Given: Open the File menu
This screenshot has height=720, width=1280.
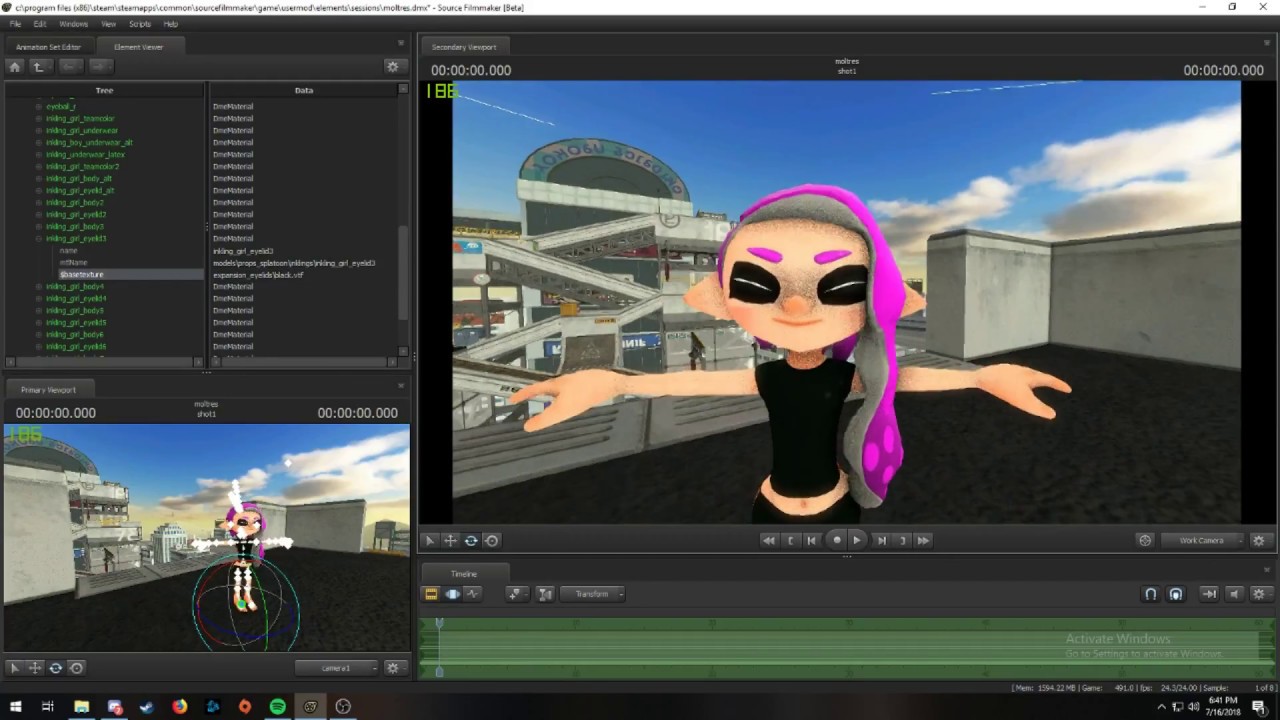Looking at the screenshot, I should click(x=15, y=24).
